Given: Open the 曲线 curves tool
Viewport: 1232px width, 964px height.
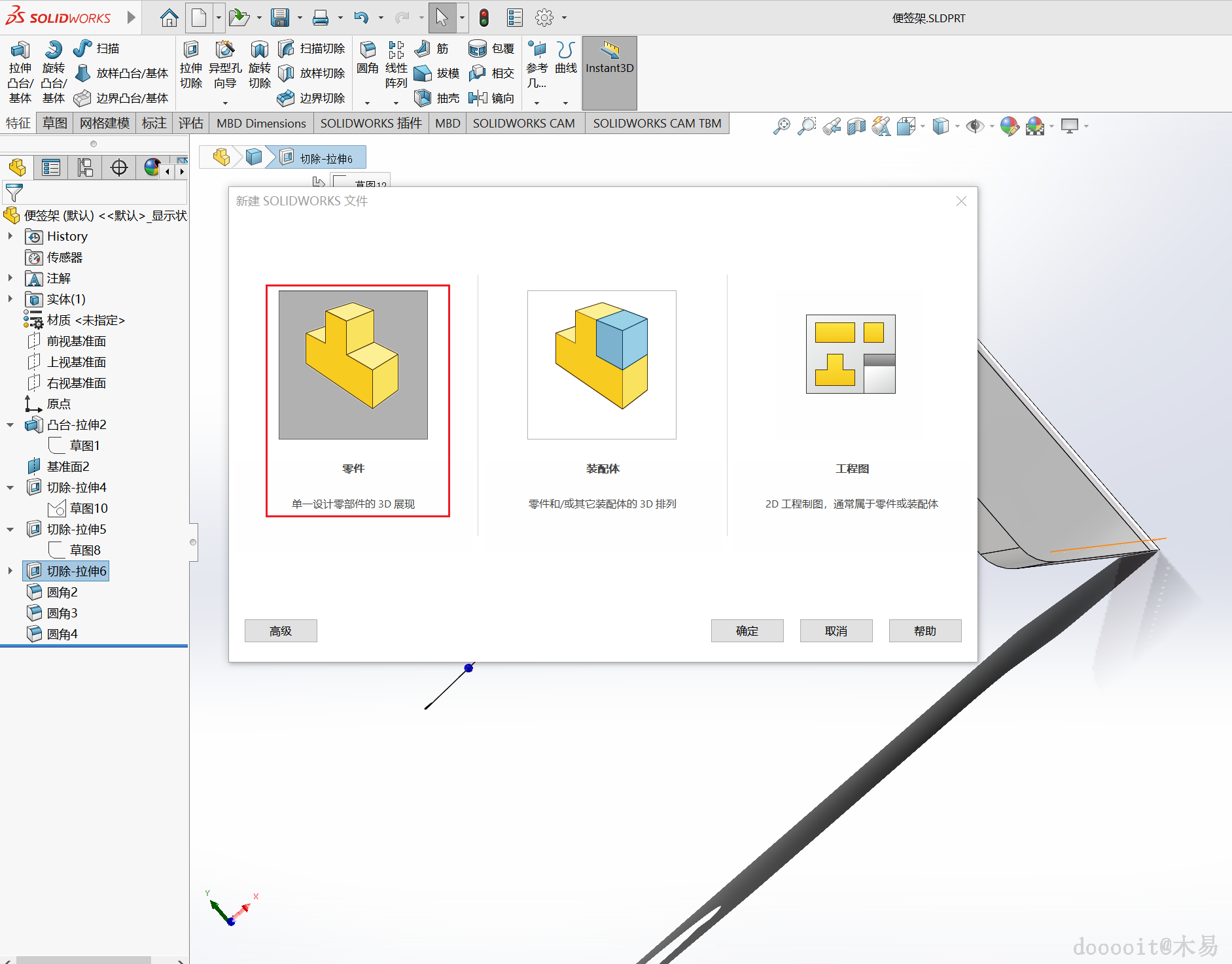Looking at the screenshot, I should tap(566, 59).
